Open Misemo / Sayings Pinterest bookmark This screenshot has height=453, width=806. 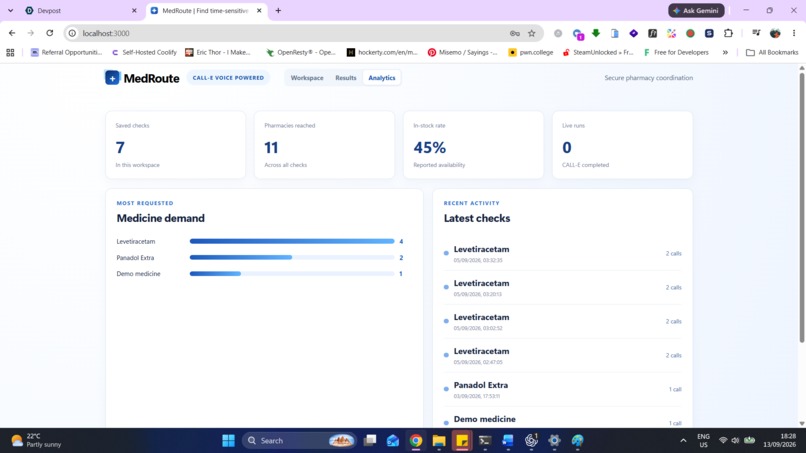coord(463,52)
